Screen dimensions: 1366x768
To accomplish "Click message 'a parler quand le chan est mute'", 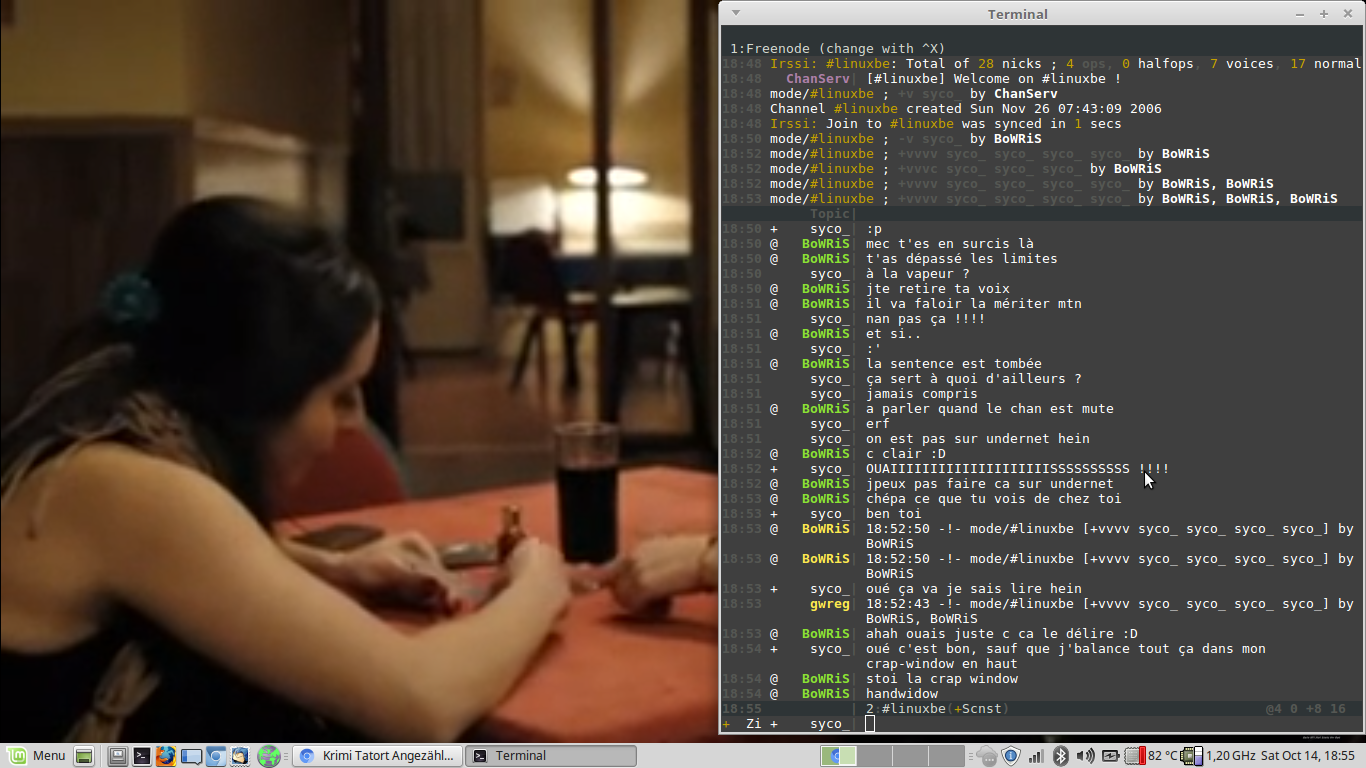I will [990, 408].
